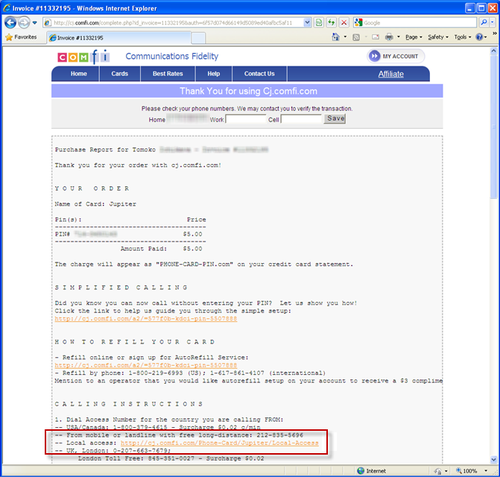Click the MY ACCOUNT button
Screen dimensions: 500x477
tap(395, 56)
